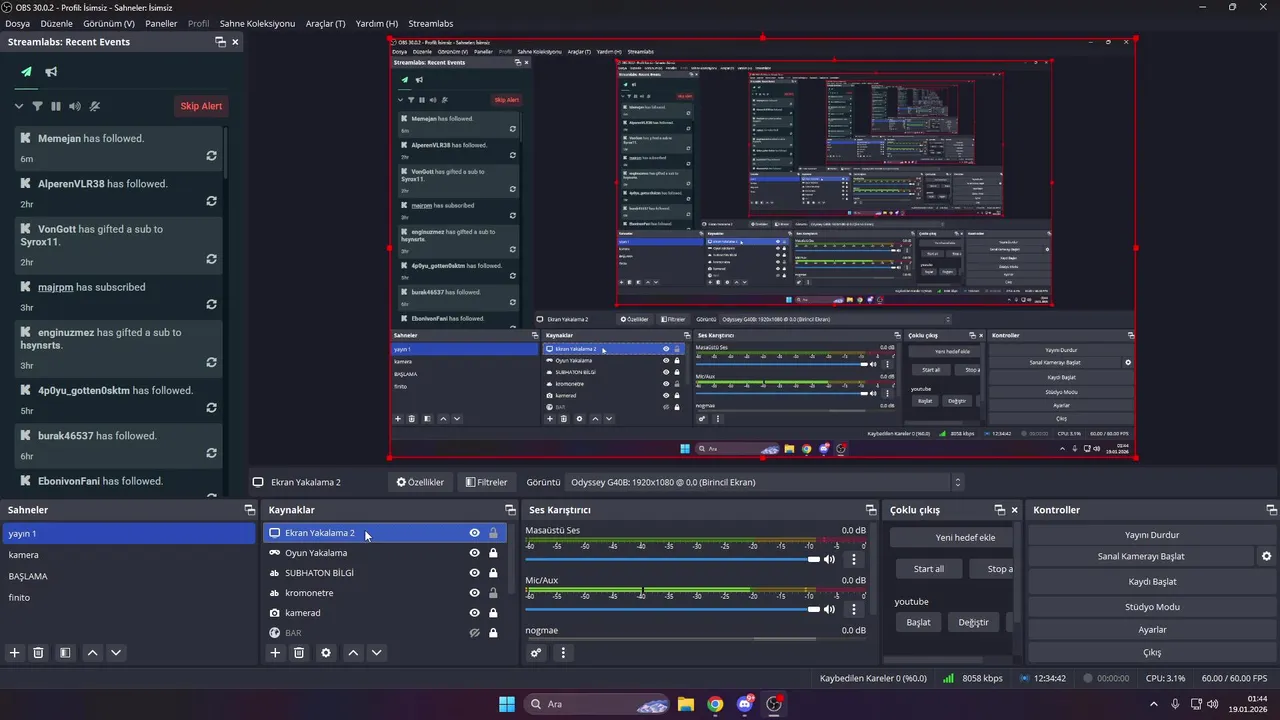Pause the alert queue in Streamlabs panel
The height and width of the screenshot is (720, 1280).
pyautogui.click(x=56, y=106)
